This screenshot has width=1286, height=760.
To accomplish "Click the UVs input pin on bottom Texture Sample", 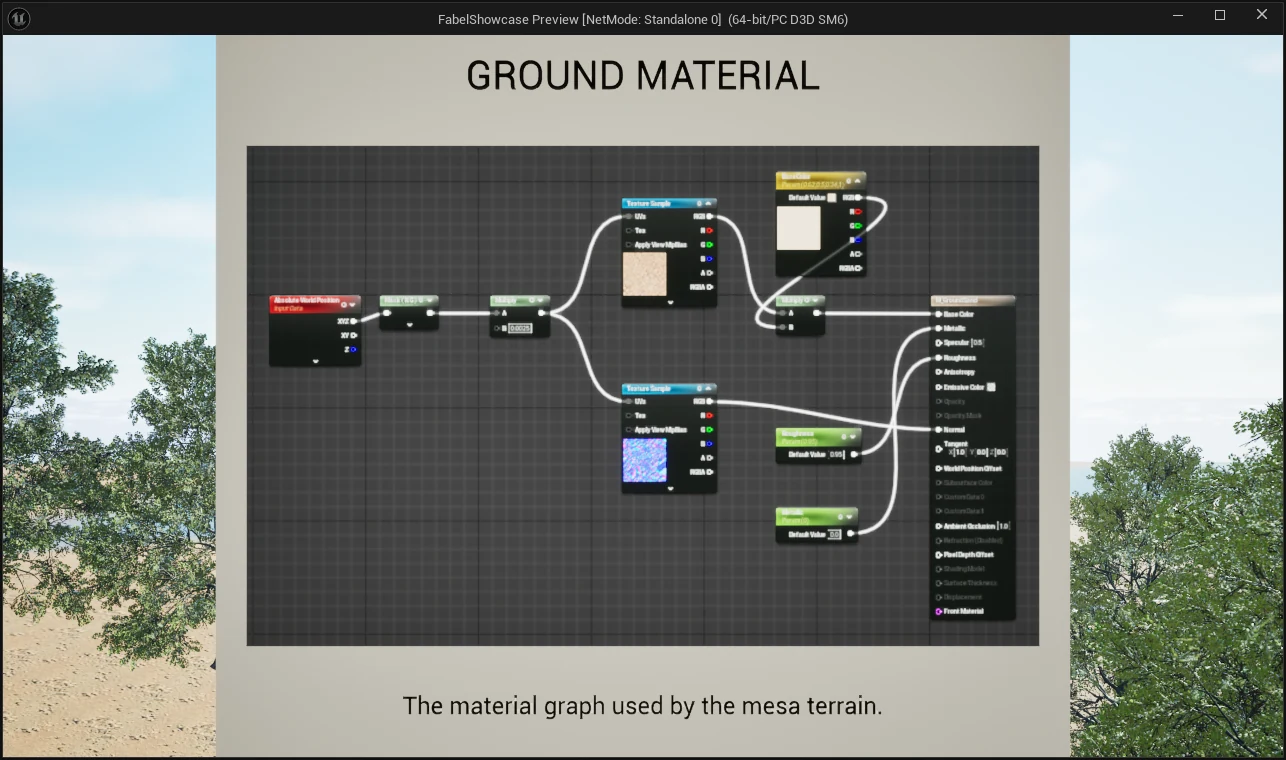I will pyautogui.click(x=628, y=401).
